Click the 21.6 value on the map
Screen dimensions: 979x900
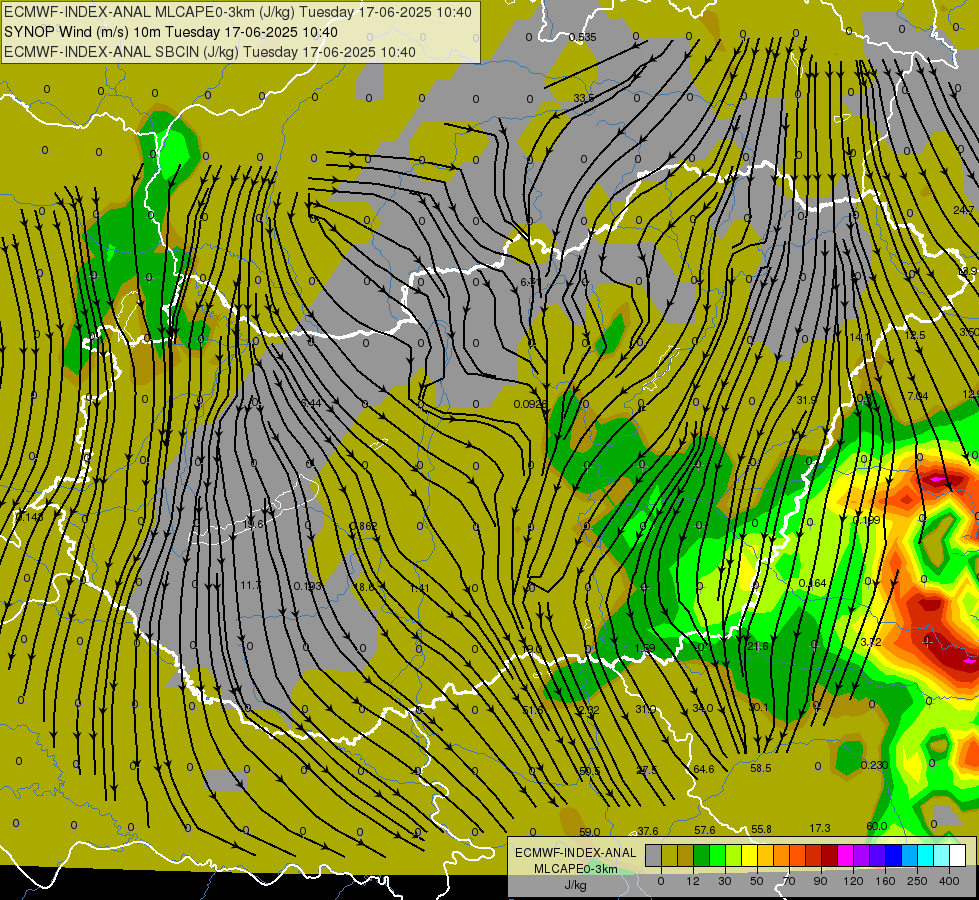(758, 646)
